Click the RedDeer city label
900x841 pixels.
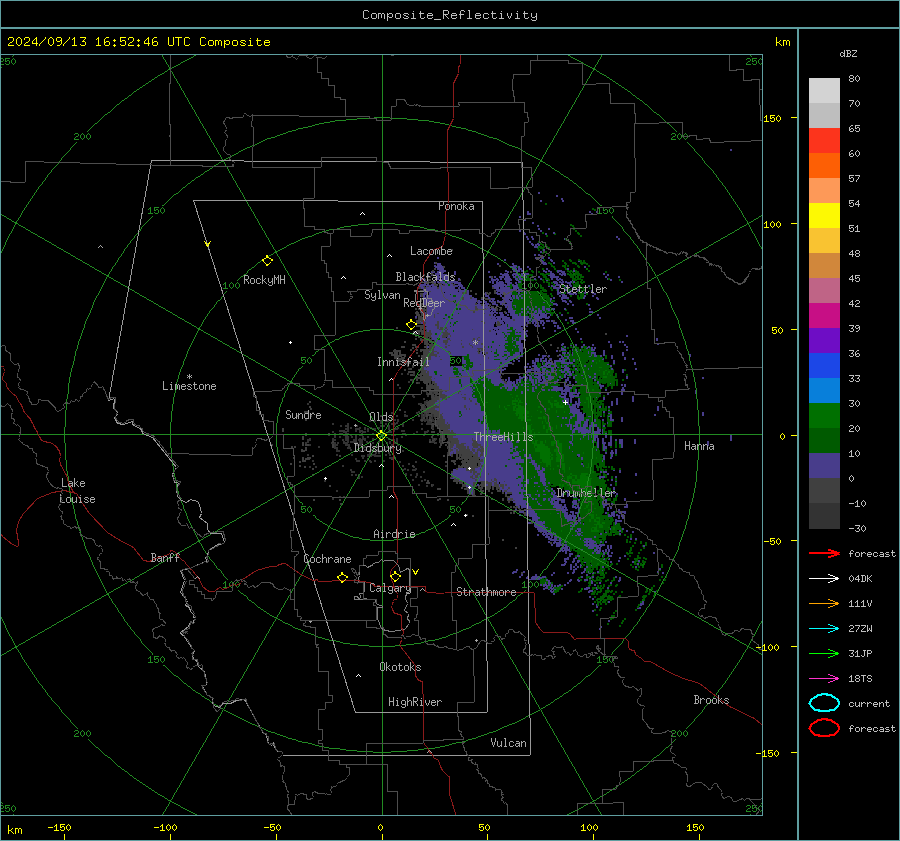coord(424,303)
